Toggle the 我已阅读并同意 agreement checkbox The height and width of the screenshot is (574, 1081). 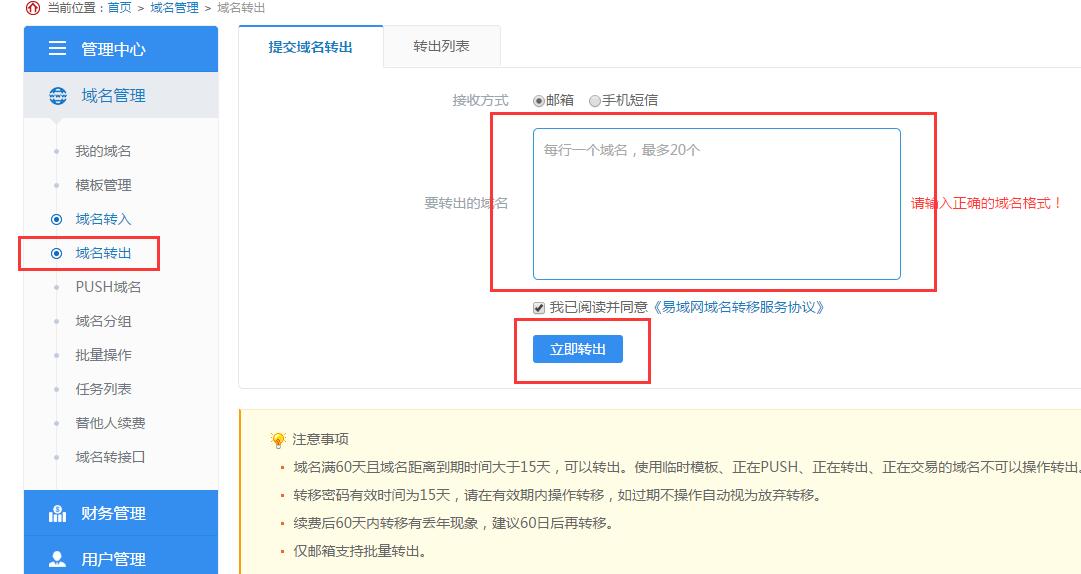click(x=540, y=308)
